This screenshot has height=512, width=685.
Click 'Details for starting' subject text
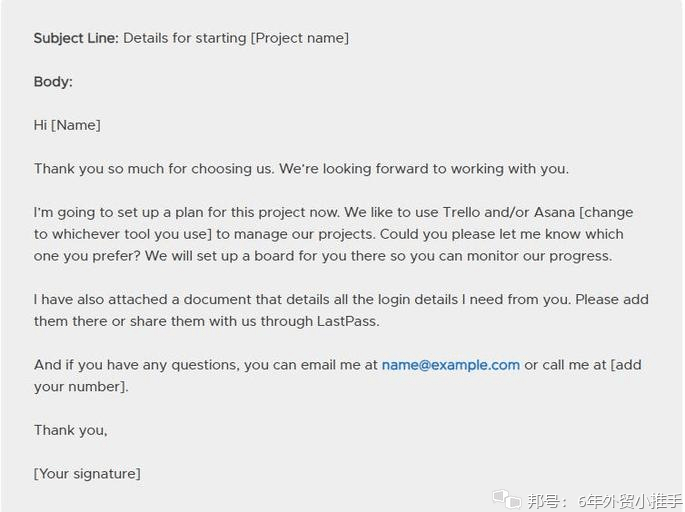[185, 38]
